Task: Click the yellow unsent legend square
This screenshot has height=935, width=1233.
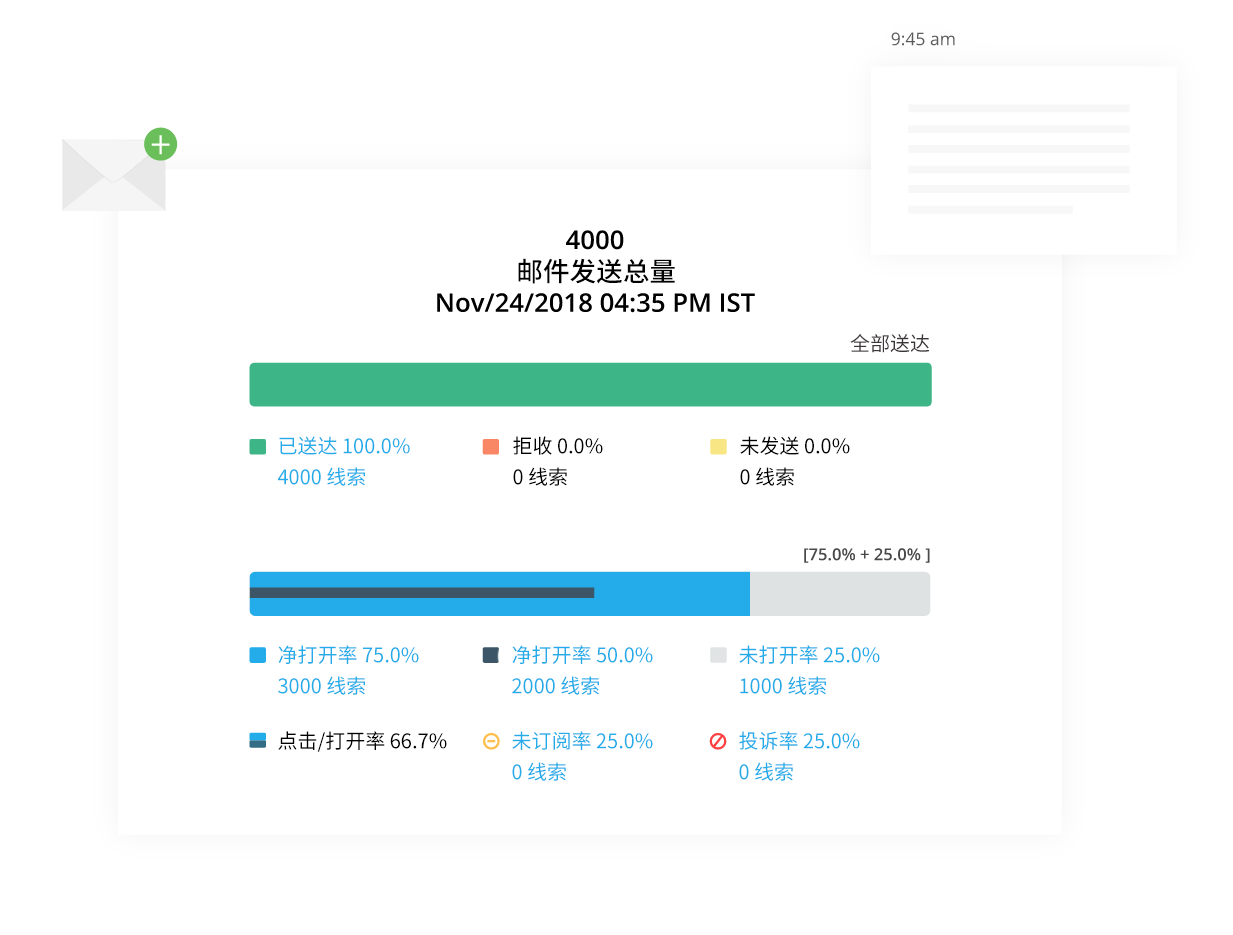Action: (x=718, y=447)
